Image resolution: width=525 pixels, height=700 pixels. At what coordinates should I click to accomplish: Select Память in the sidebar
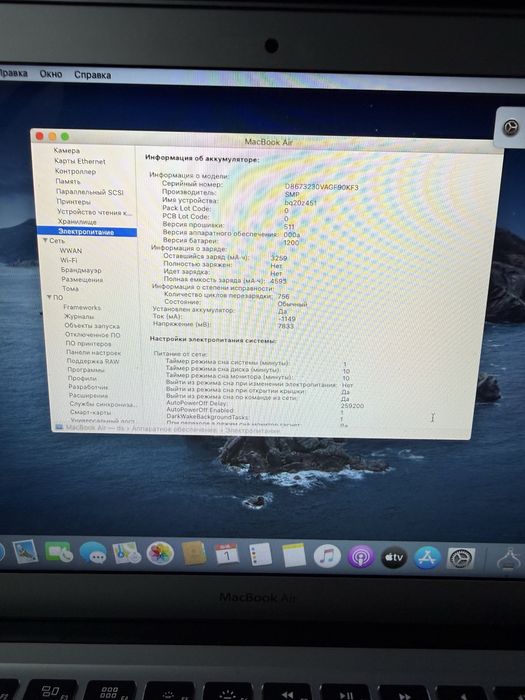(68, 181)
